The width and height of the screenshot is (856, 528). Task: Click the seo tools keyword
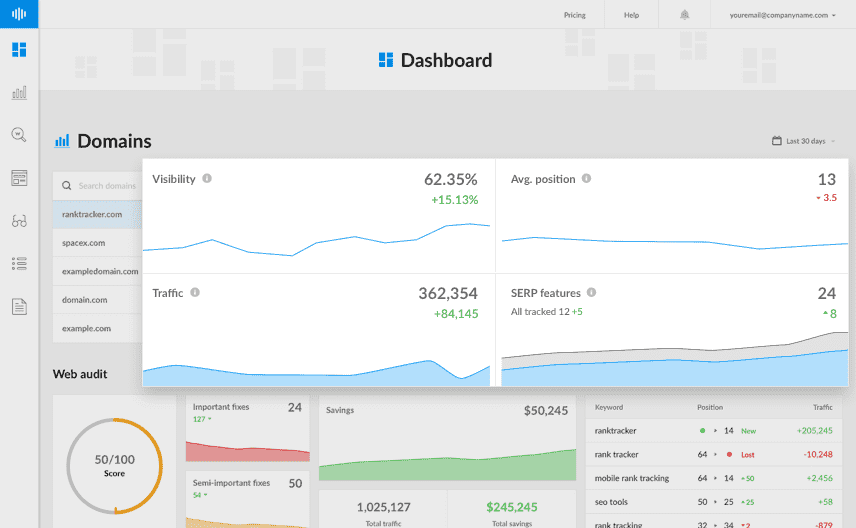click(611, 502)
